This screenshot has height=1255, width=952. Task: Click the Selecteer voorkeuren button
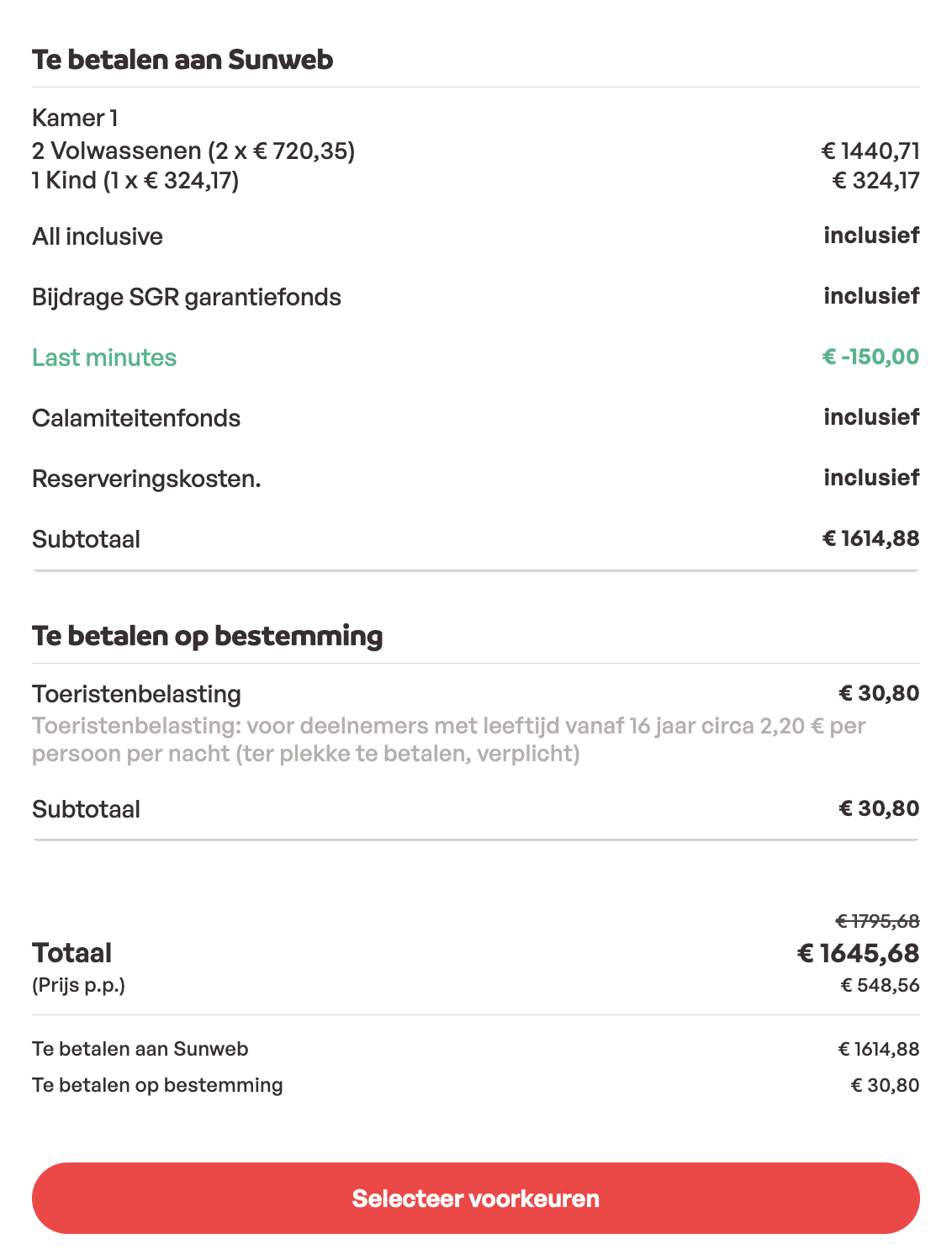(x=476, y=1198)
